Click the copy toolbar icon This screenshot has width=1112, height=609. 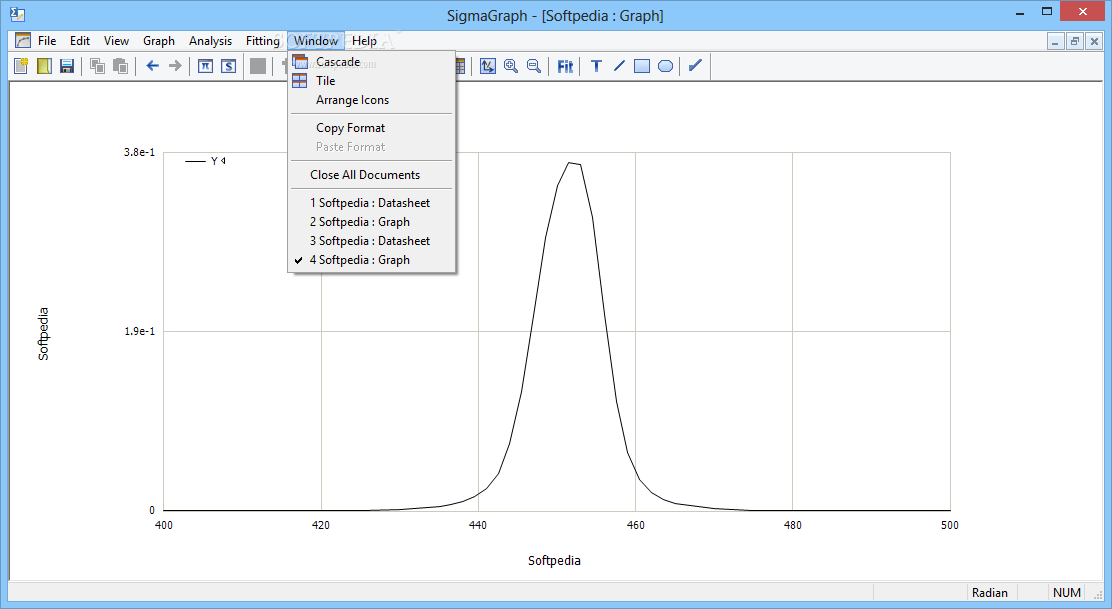[98, 66]
